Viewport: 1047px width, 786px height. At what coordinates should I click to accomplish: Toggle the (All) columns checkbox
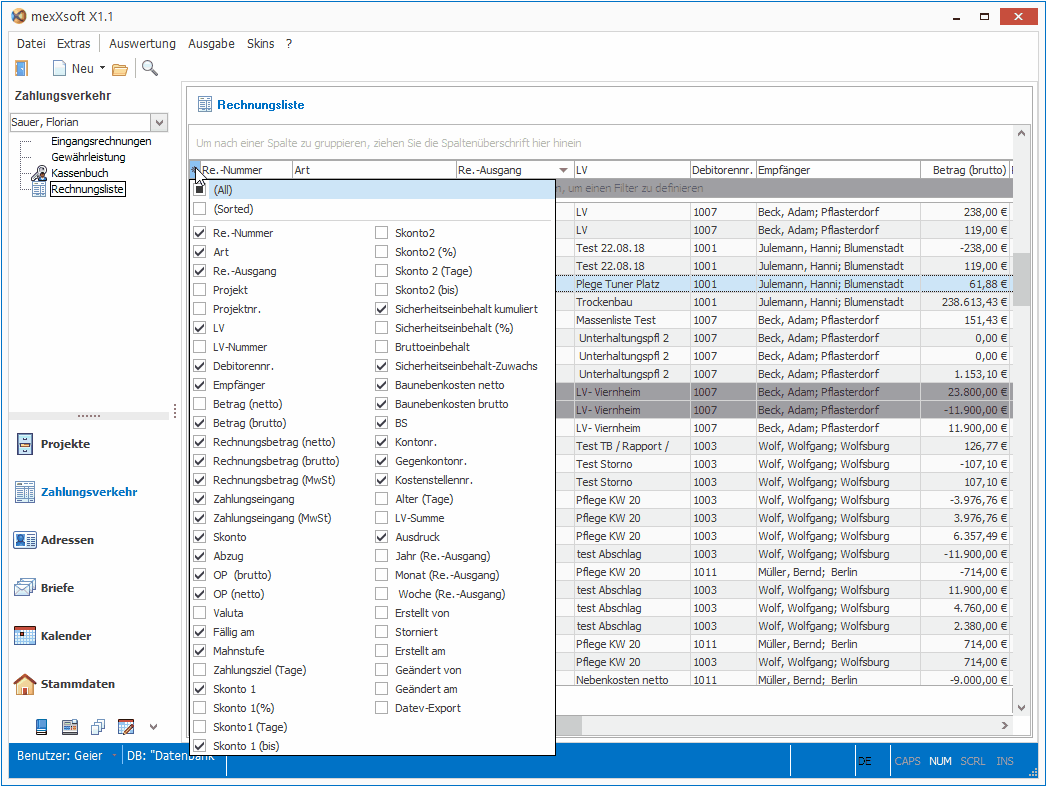(x=200, y=190)
